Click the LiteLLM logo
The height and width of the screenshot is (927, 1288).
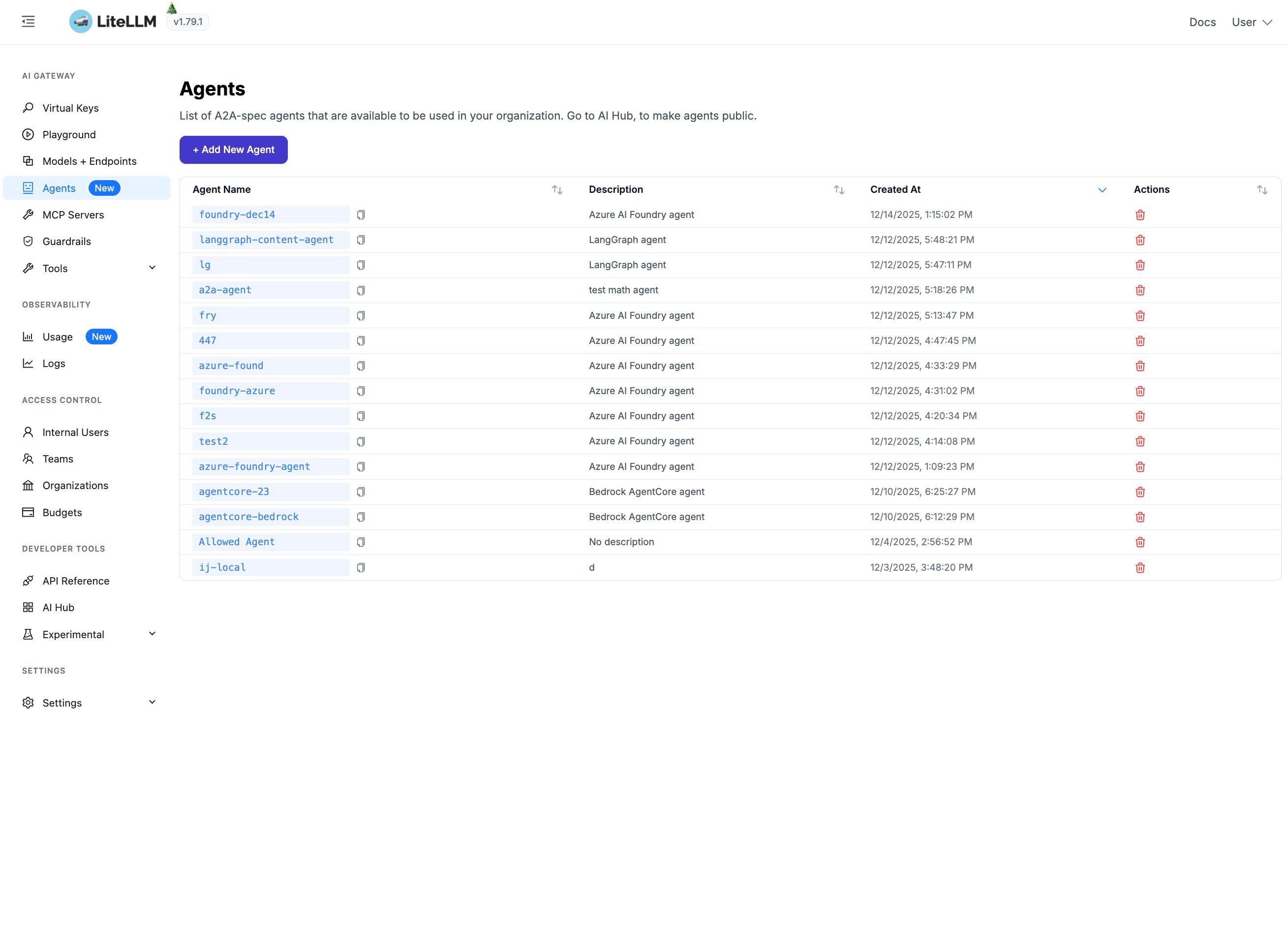click(113, 22)
